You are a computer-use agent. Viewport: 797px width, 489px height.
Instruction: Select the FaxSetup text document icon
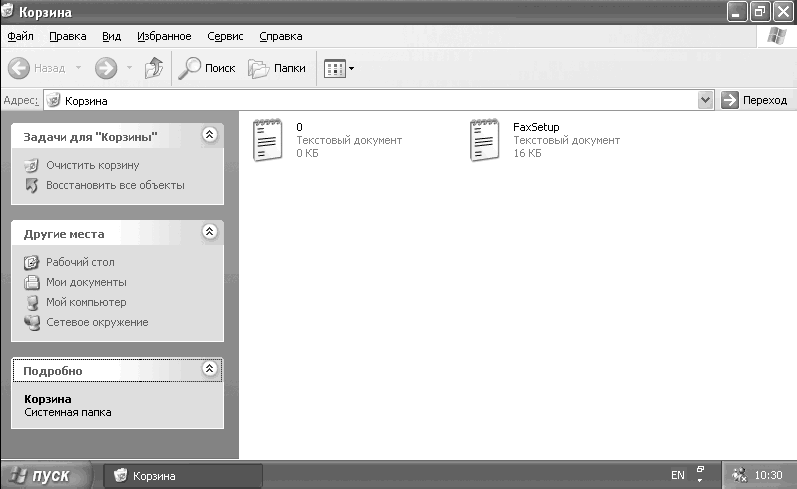point(484,140)
